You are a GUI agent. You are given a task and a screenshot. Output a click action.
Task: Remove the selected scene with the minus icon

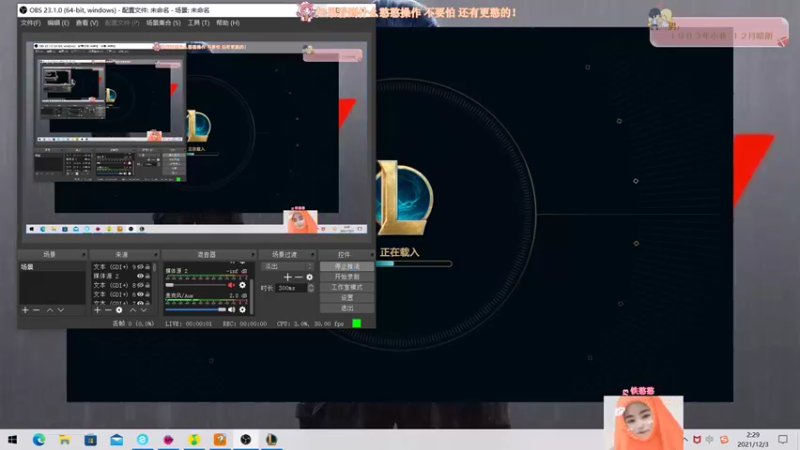pos(36,310)
